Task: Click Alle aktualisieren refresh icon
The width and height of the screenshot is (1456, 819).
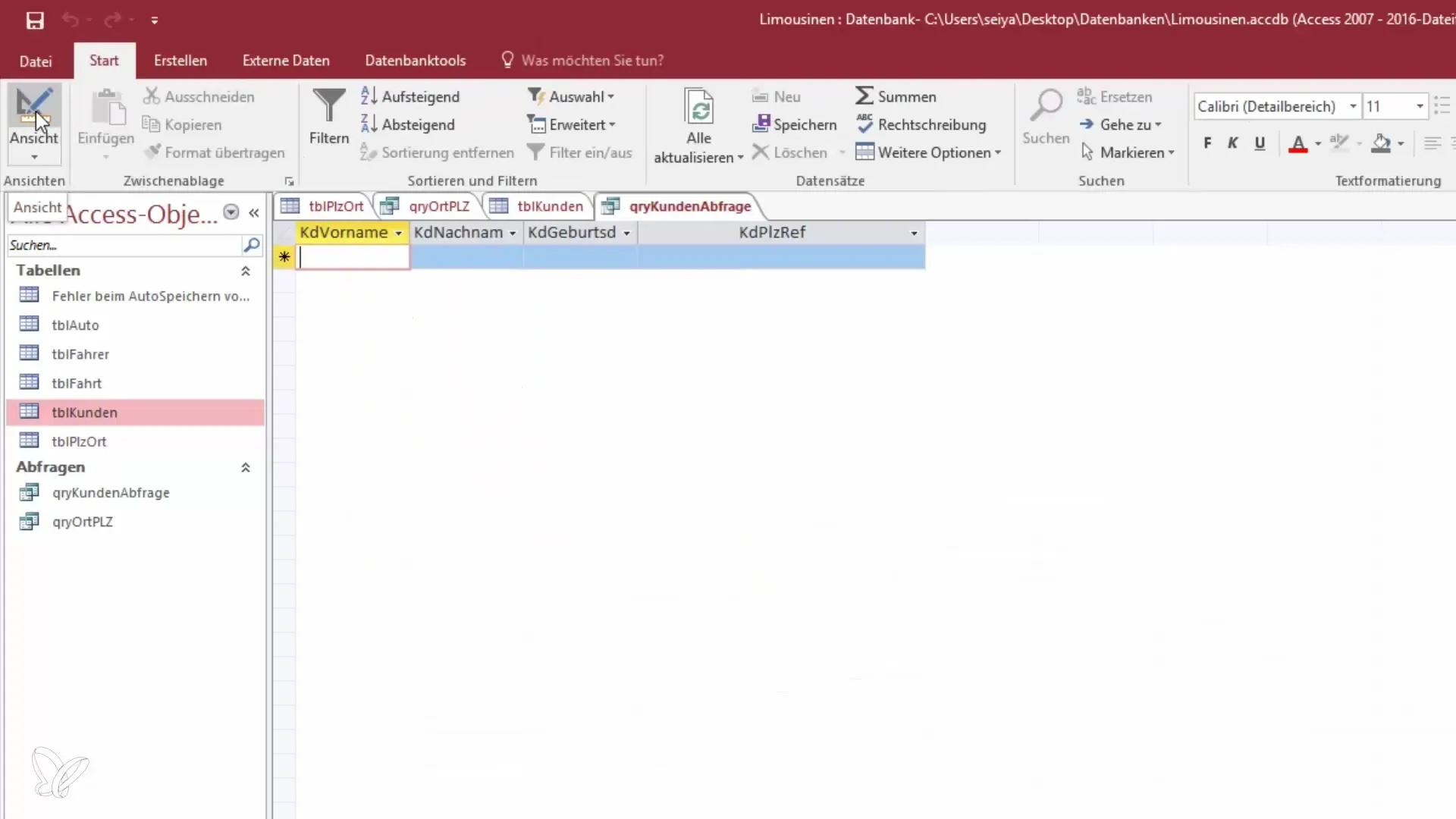Action: coord(698,106)
